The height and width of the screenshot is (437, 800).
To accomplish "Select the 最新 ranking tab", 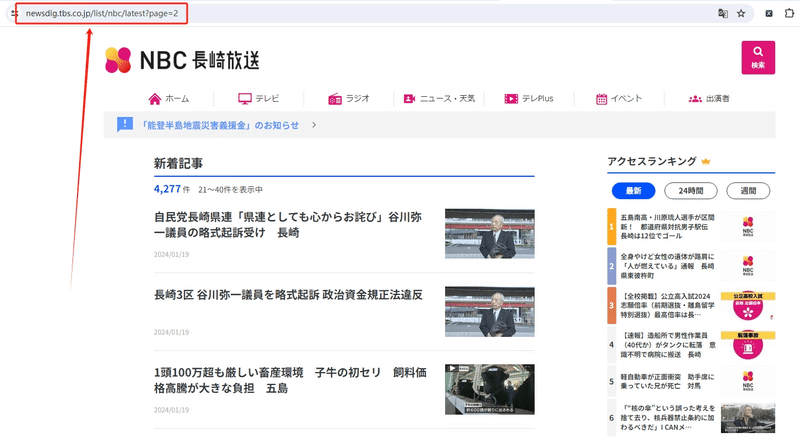I will pos(633,191).
